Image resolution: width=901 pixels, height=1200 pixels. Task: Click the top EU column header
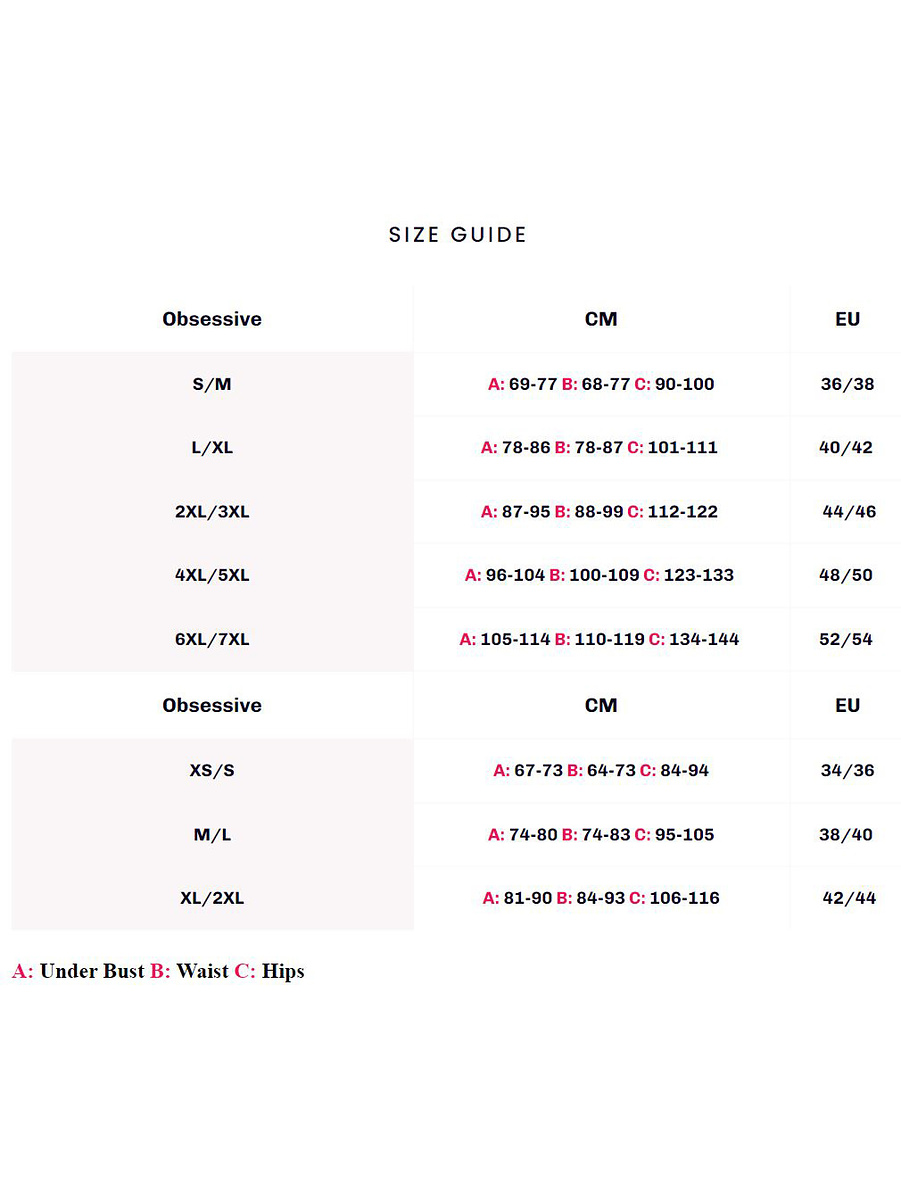(847, 319)
